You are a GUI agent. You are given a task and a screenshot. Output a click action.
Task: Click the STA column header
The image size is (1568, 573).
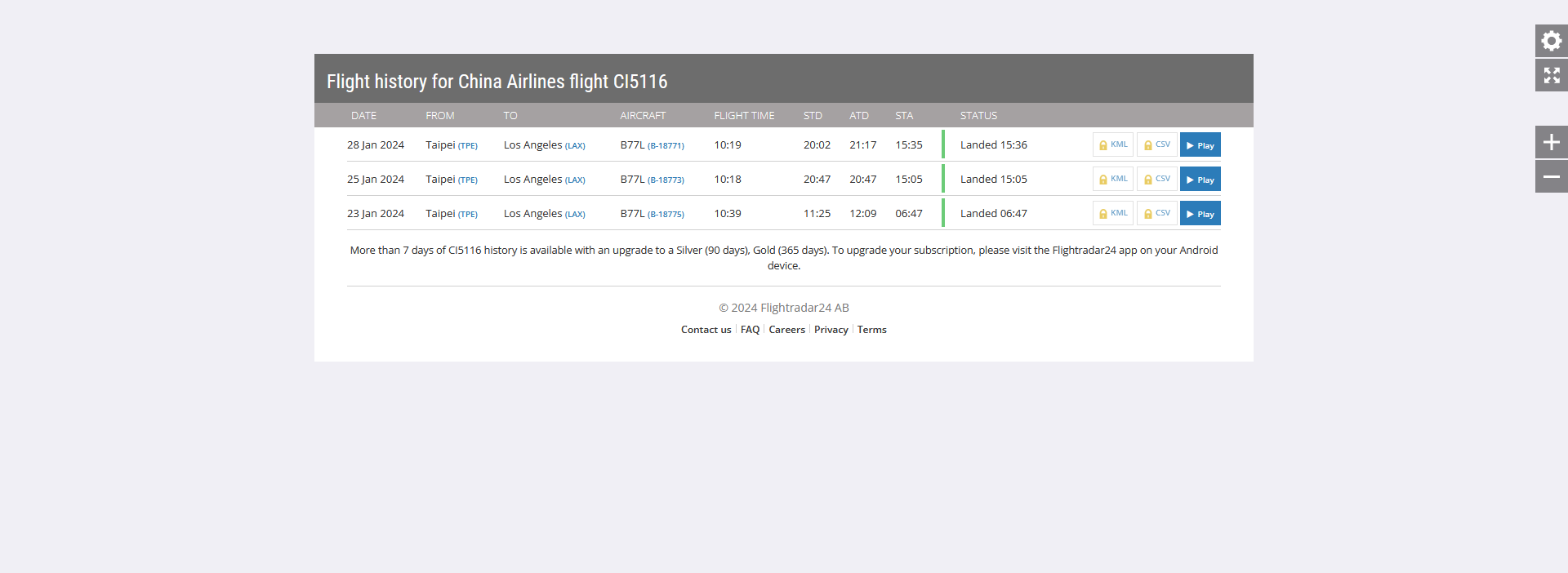point(904,116)
